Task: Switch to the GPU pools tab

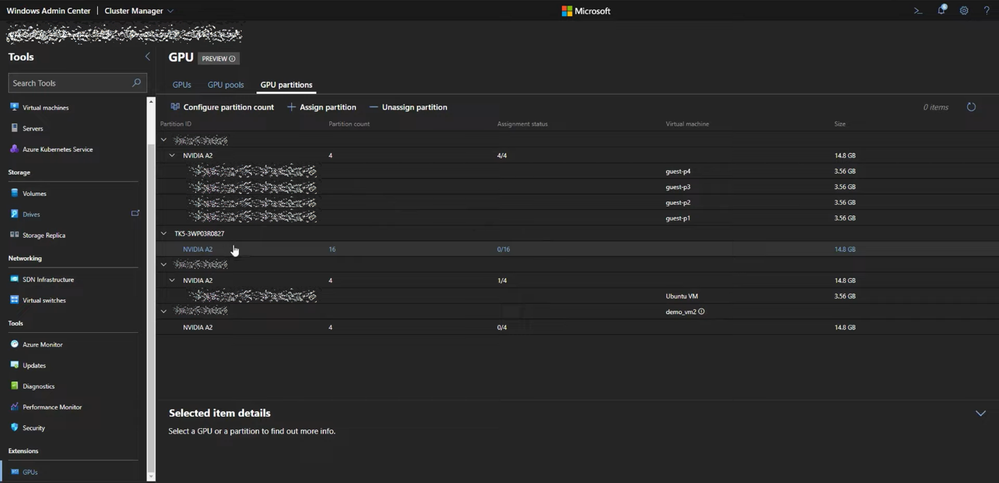Action: [226, 85]
